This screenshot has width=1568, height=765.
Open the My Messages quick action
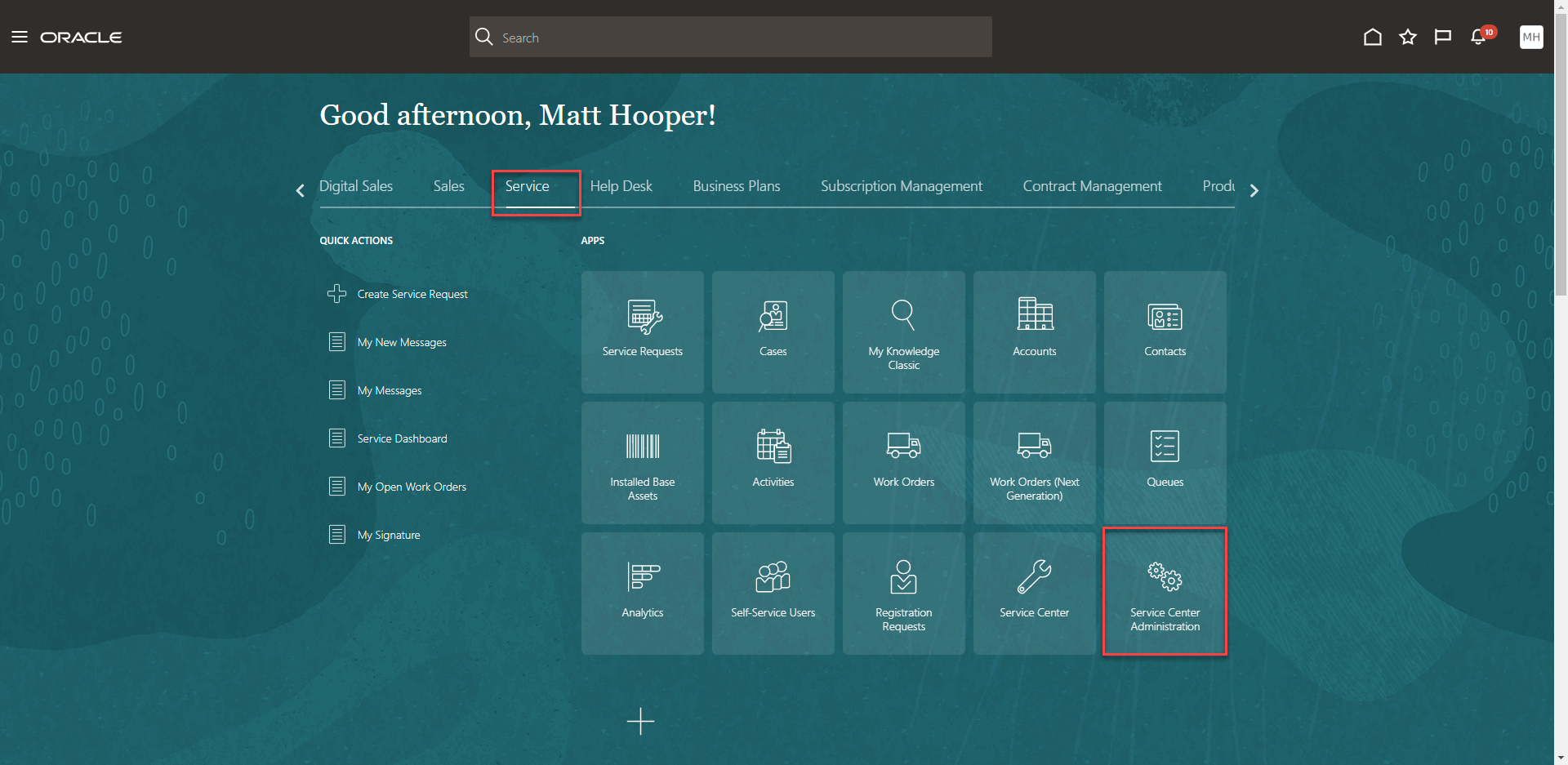tap(375, 390)
